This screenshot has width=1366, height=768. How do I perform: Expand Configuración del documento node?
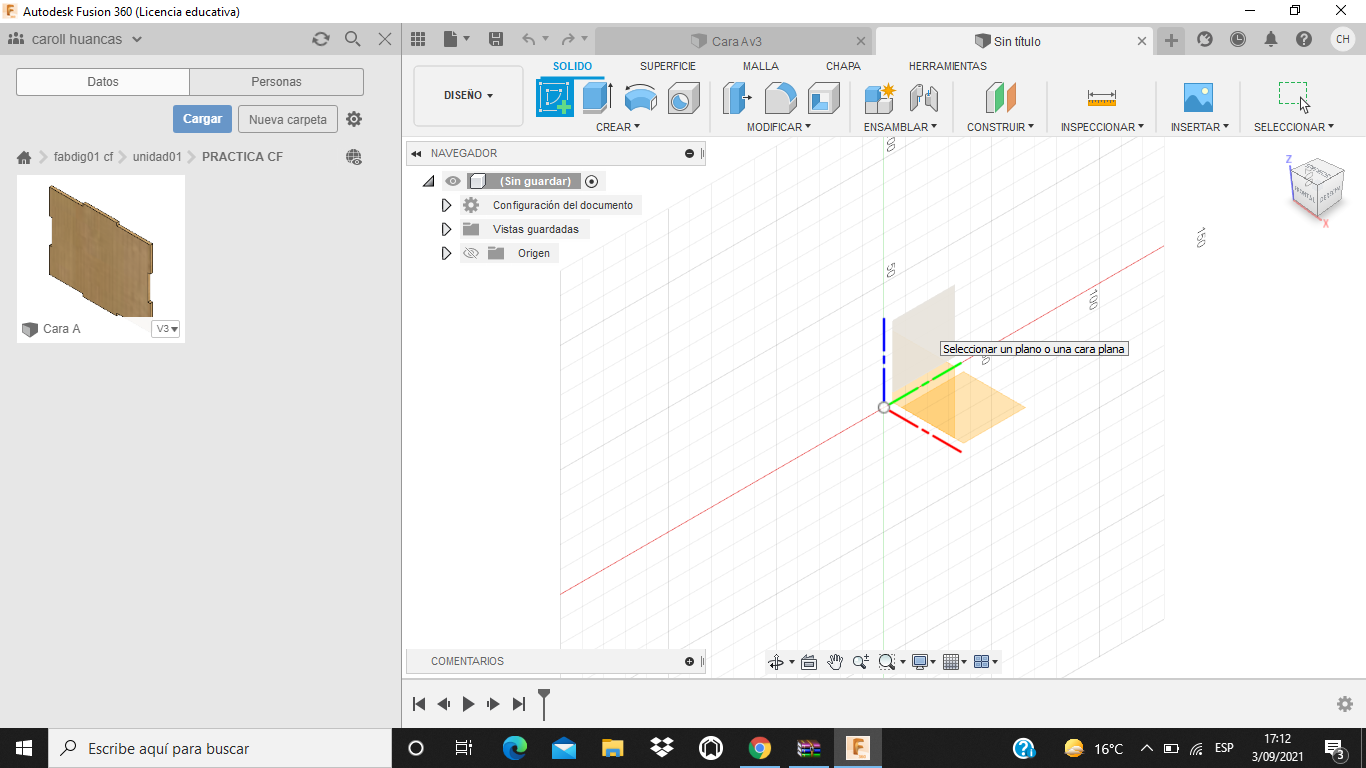pos(446,205)
